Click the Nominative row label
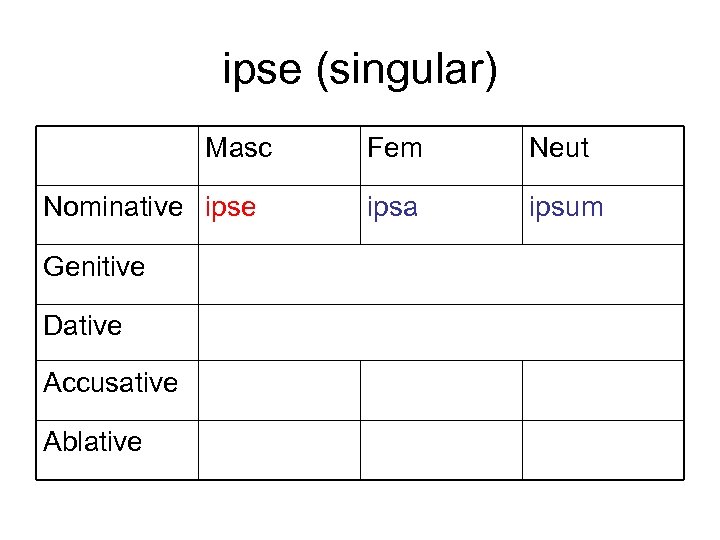The image size is (720, 540). click(x=113, y=207)
